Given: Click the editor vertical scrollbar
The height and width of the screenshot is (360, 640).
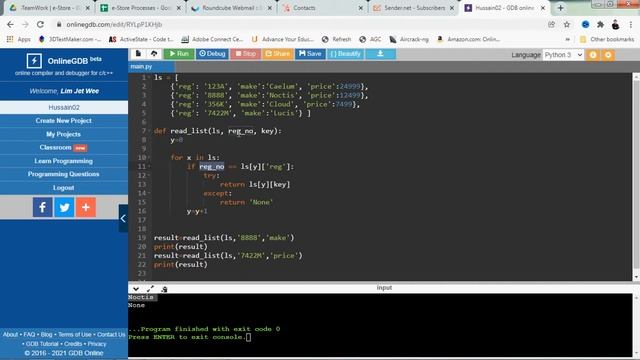Looking at the screenshot, I should click(636, 176).
